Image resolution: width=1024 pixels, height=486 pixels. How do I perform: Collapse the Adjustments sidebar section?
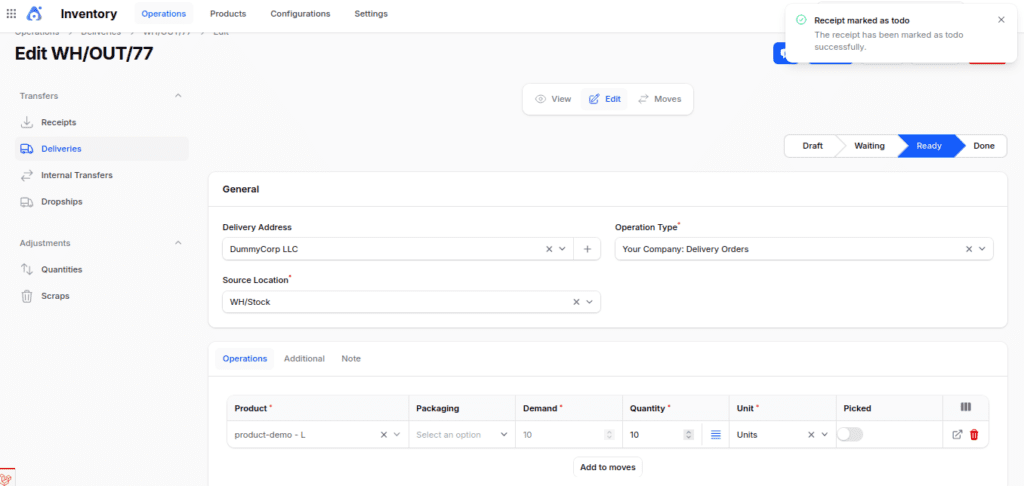click(x=178, y=243)
